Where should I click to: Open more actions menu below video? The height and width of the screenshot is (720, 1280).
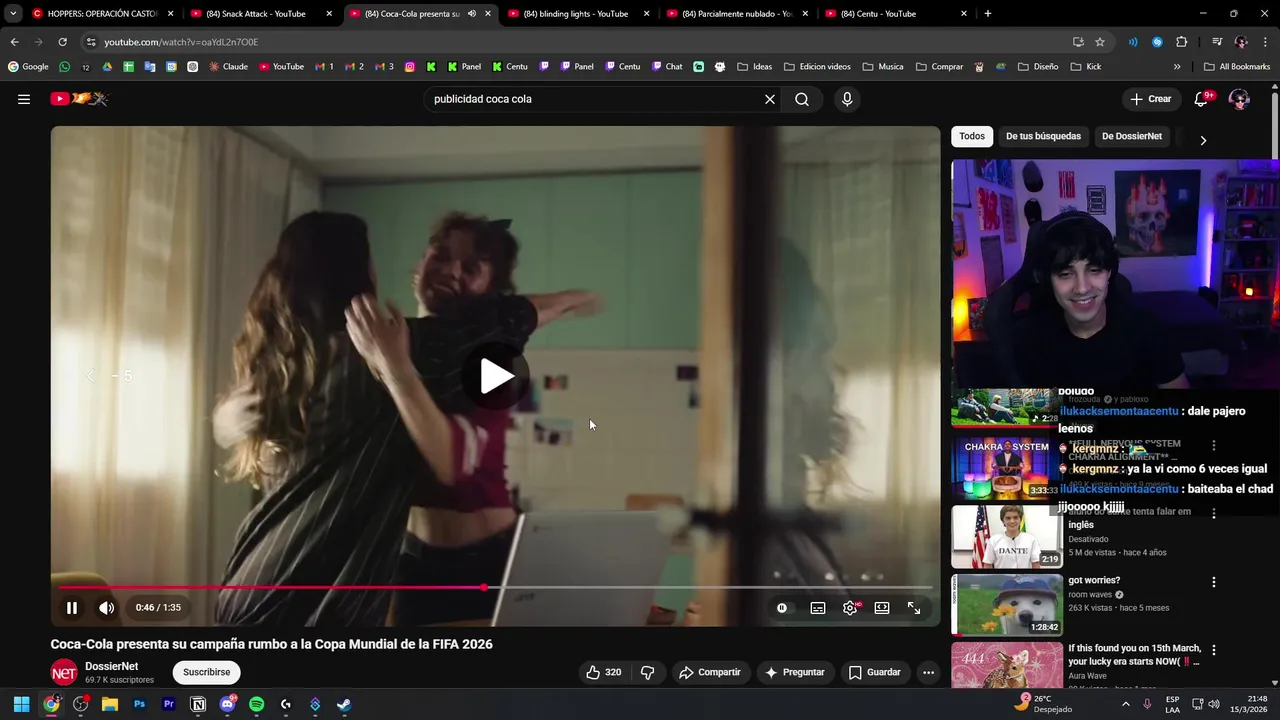928,672
